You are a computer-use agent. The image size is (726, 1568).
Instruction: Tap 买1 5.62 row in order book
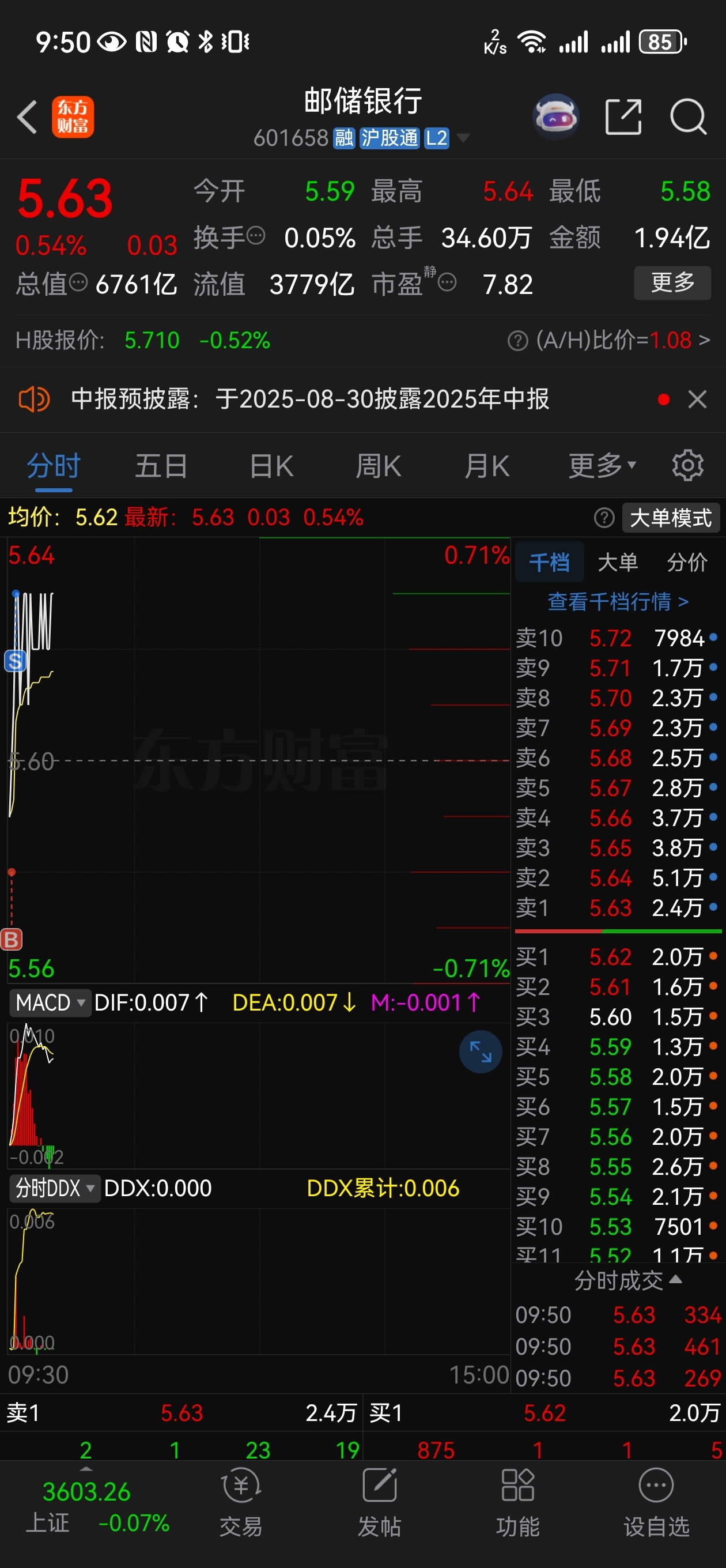click(x=617, y=957)
